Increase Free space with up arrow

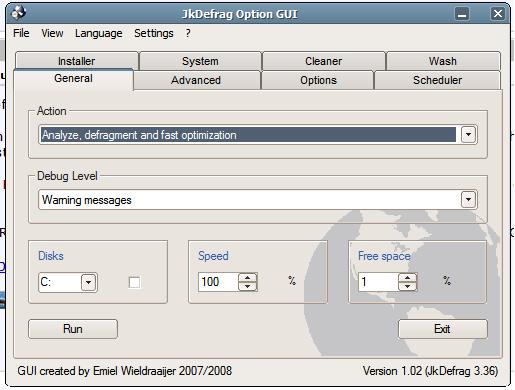pyautogui.click(x=407, y=278)
